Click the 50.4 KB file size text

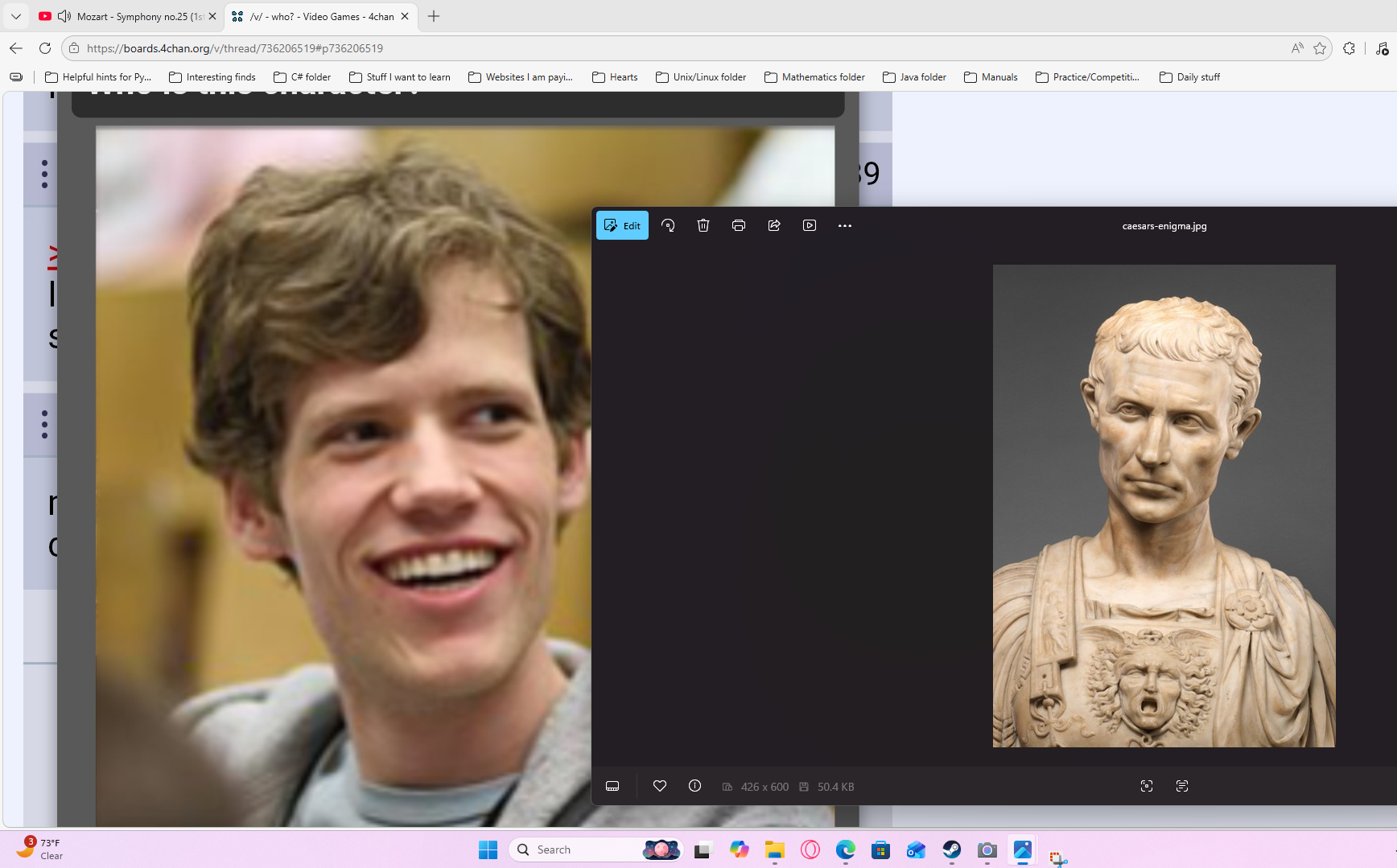click(x=835, y=787)
